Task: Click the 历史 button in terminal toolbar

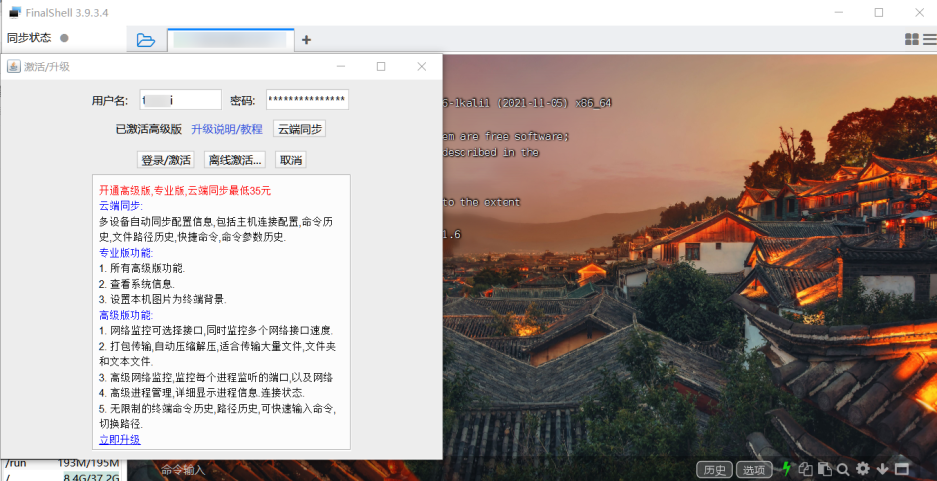Action: coord(715,470)
